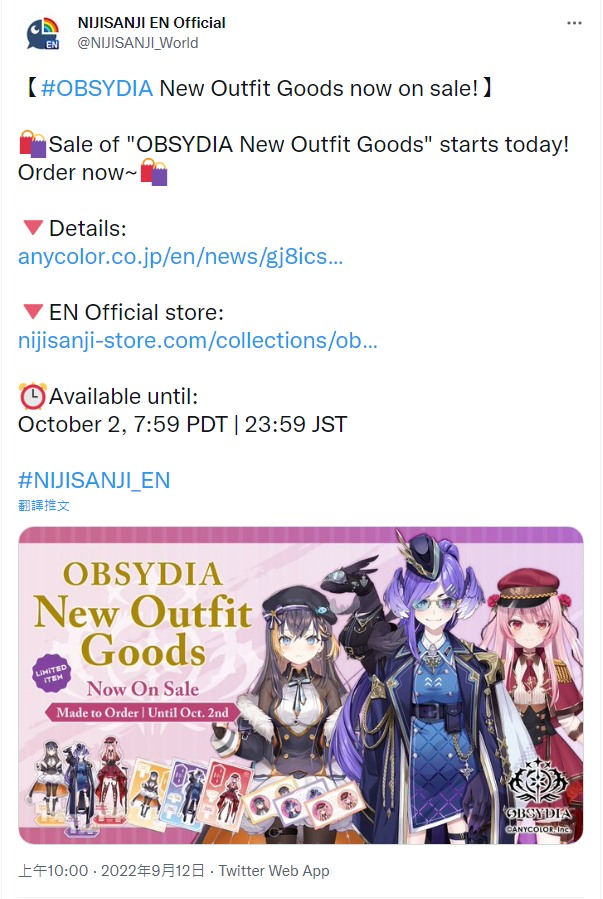603x899 pixels.
Task: Click the red triangle beside EN Official store
Action: pyautogui.click(x=33, y=312)
